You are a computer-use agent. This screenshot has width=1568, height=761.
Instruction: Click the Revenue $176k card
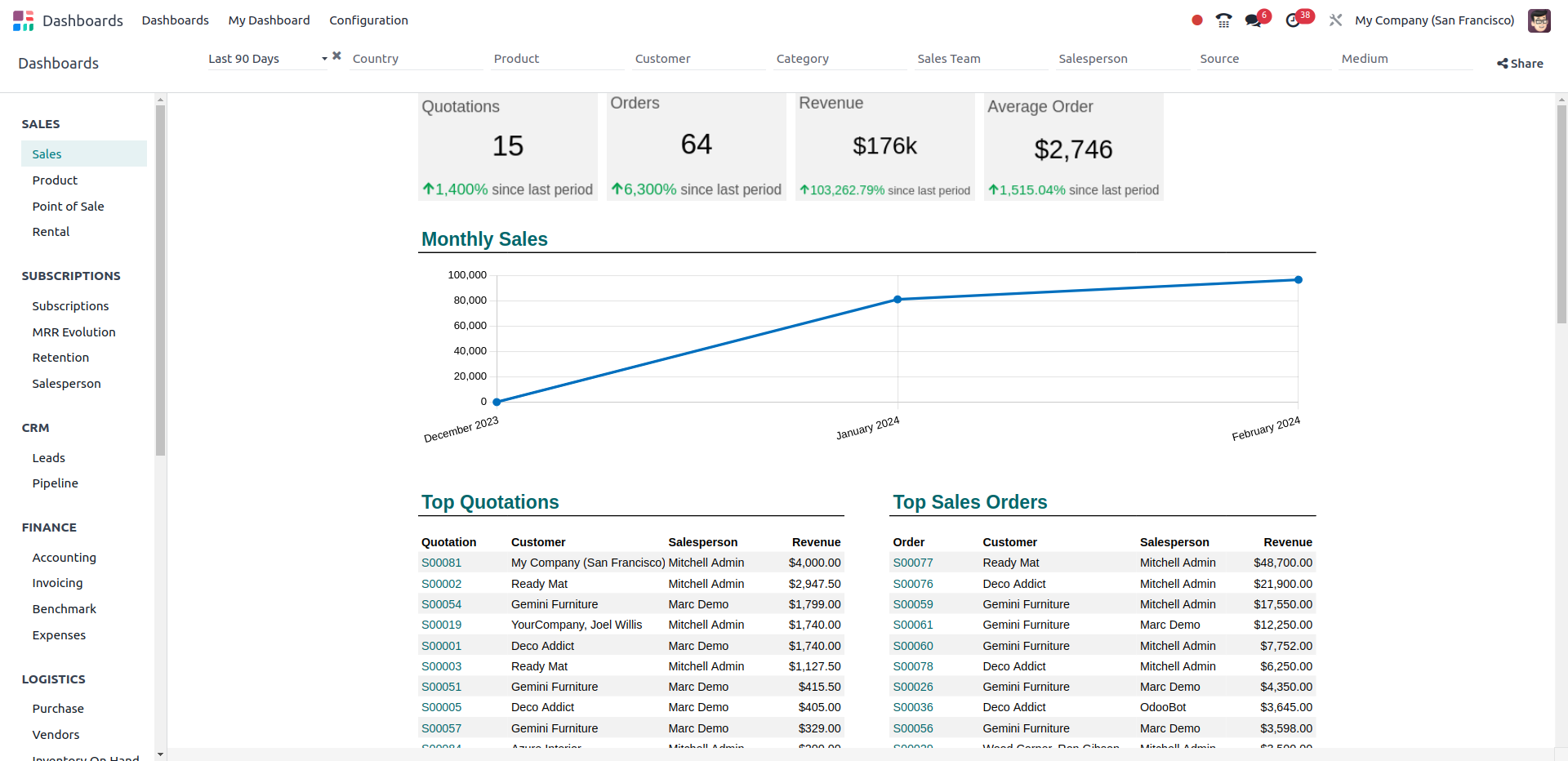pos(884,147)
